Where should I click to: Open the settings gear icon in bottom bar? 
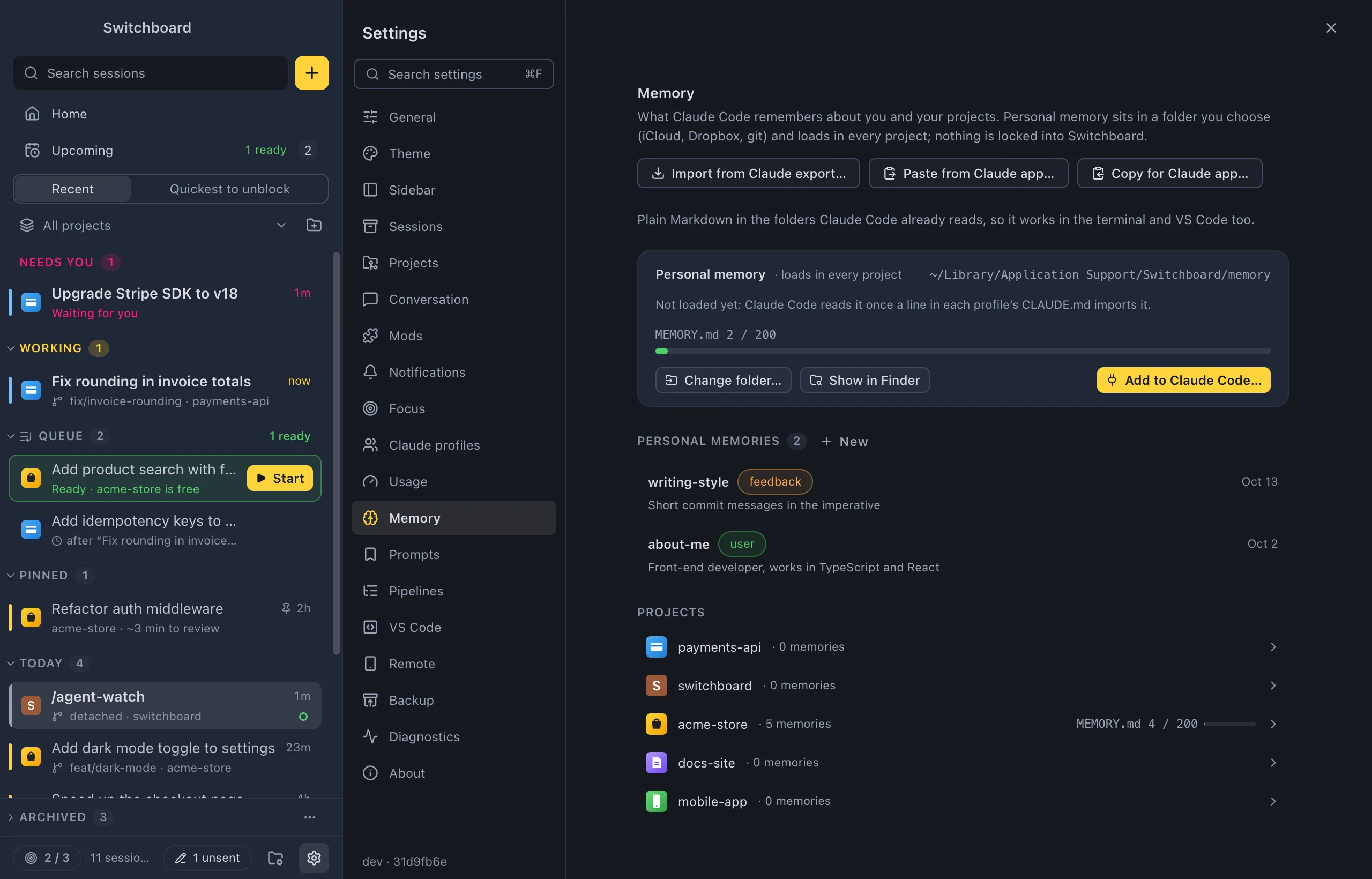(x=314, y=858)
